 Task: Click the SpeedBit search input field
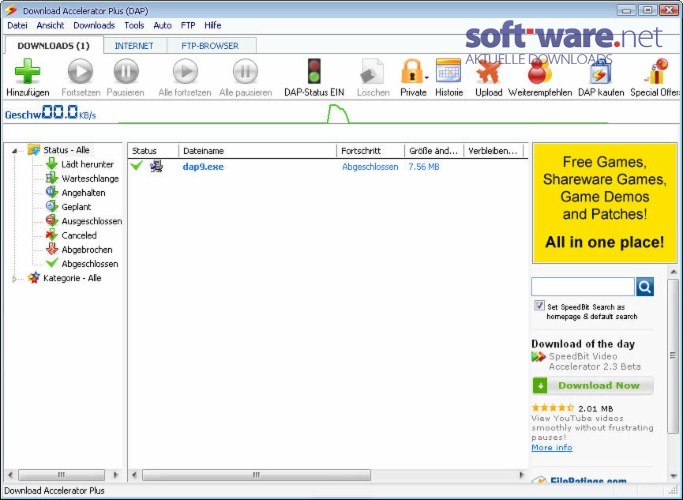click(x=583, y=287)
